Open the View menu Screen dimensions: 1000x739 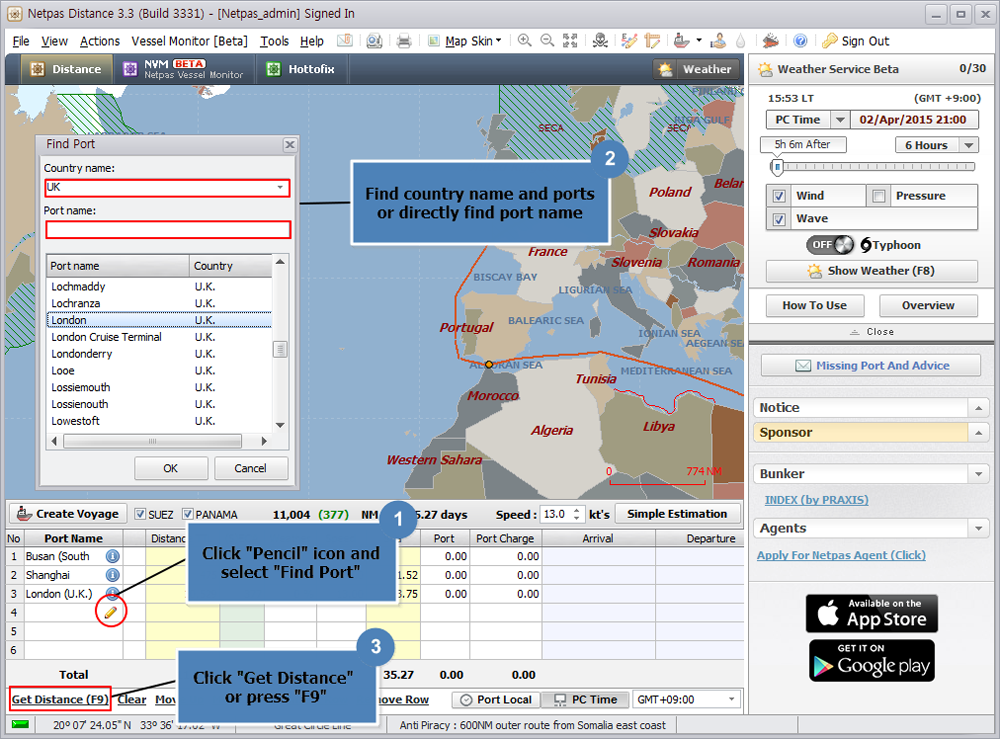(x=54, y=41)
